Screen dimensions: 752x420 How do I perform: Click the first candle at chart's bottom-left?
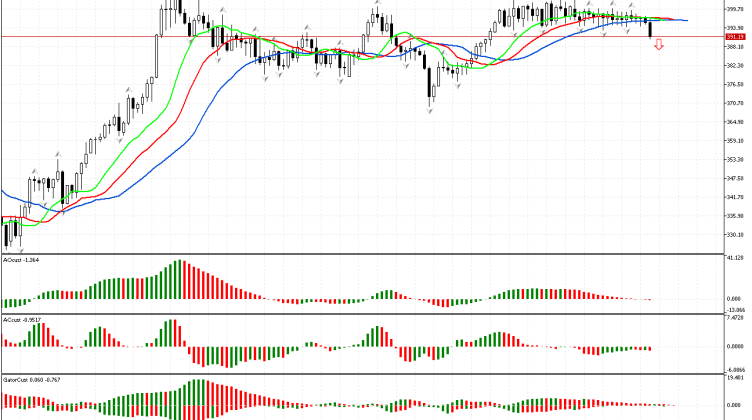(x=7, y=234)
